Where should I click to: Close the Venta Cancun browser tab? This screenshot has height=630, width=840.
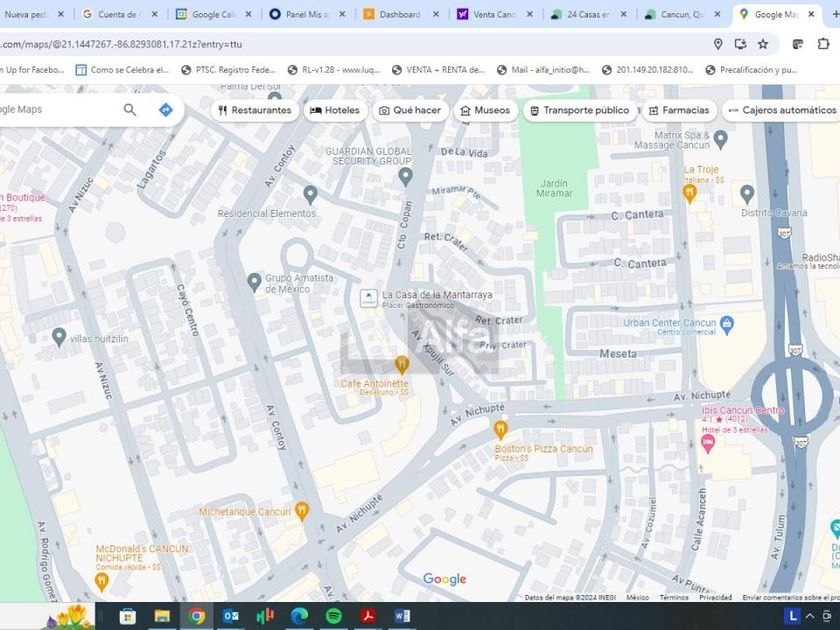(529, 15)
